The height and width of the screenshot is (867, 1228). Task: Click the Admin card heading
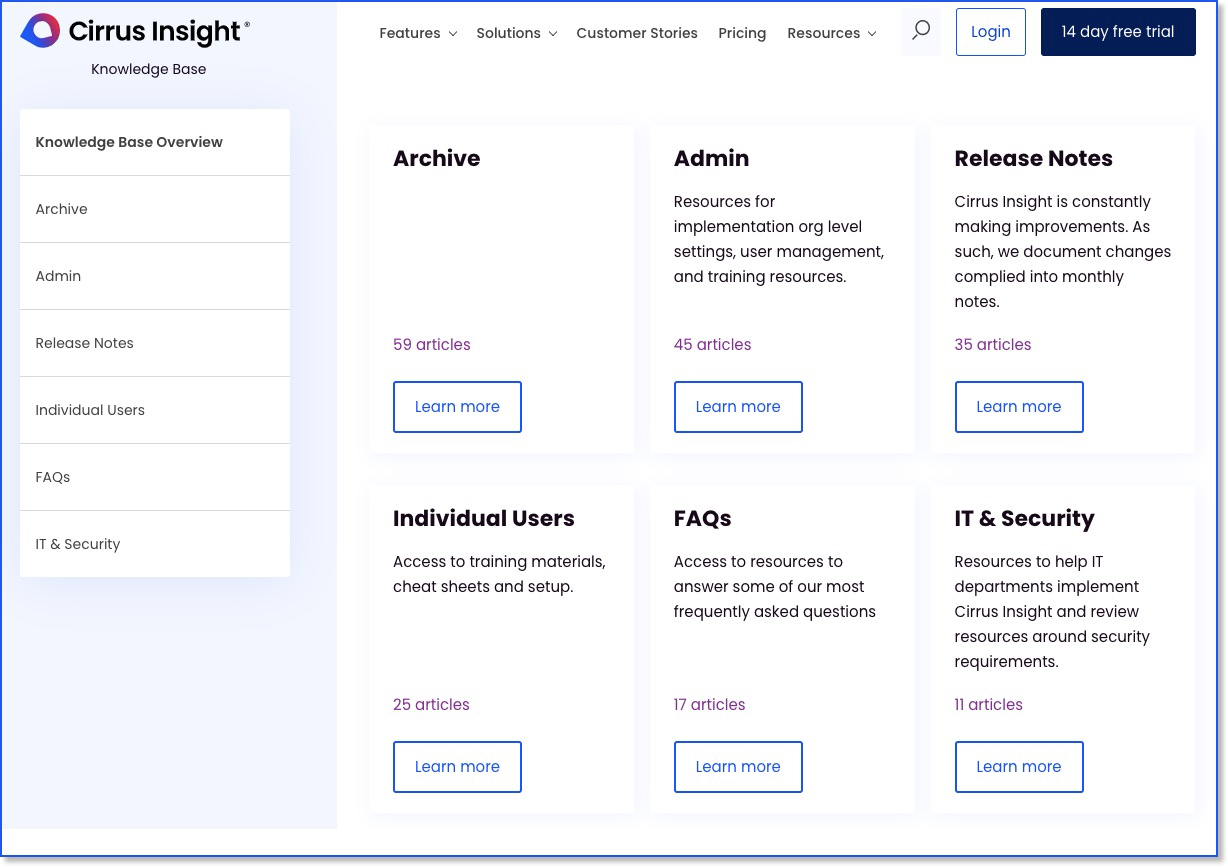tap(711, 158)
